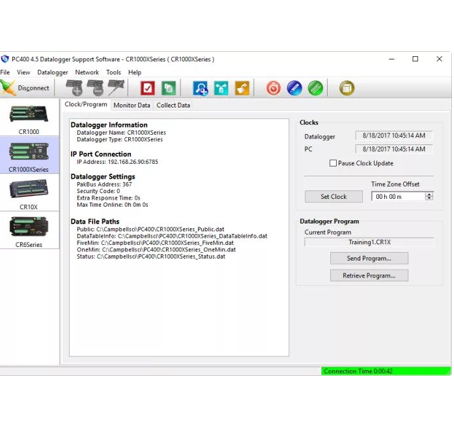Click the Datalogger clock time field

point(394,136)
